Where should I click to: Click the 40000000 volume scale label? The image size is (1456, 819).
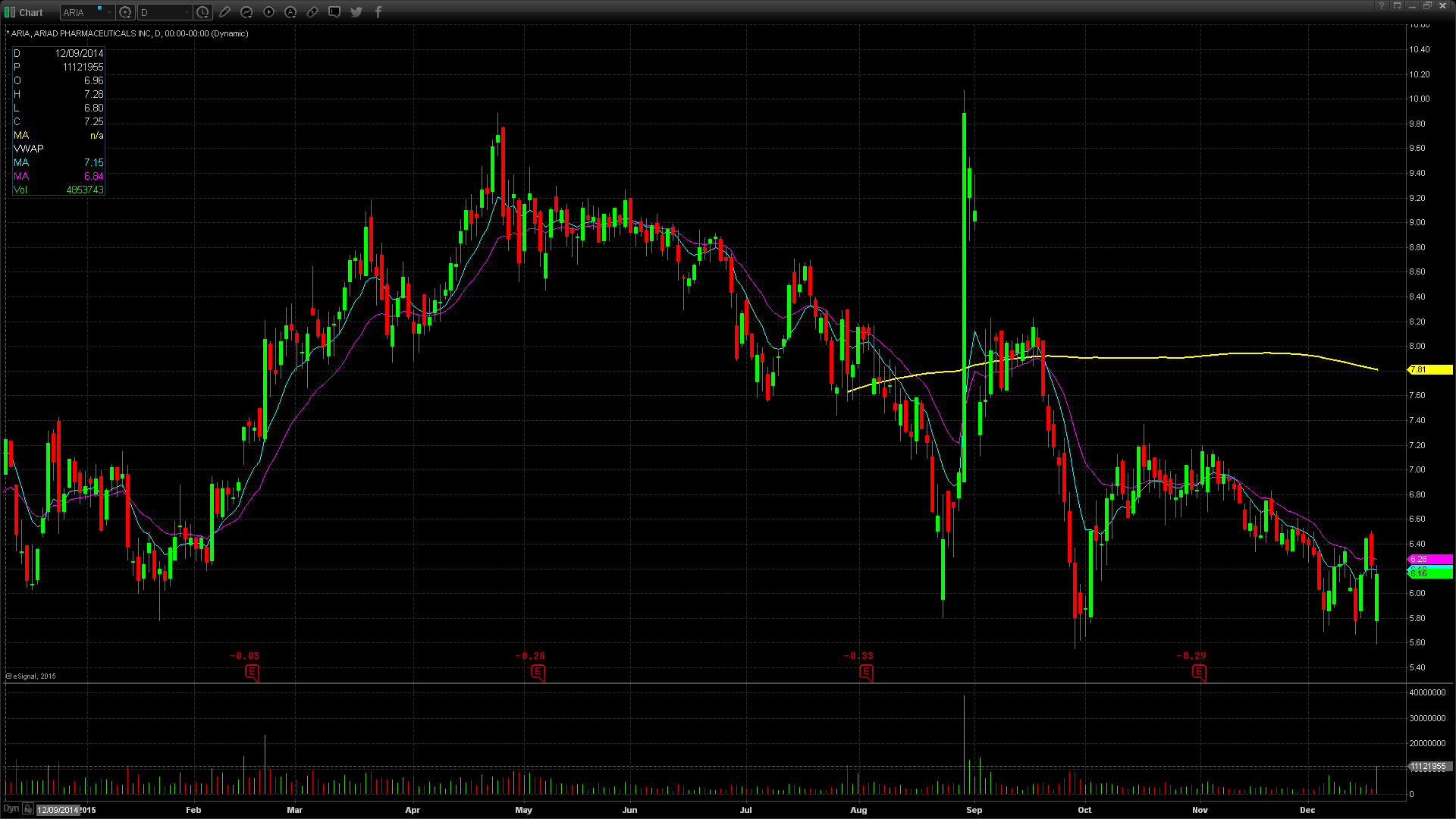[x=1427, y=692]
